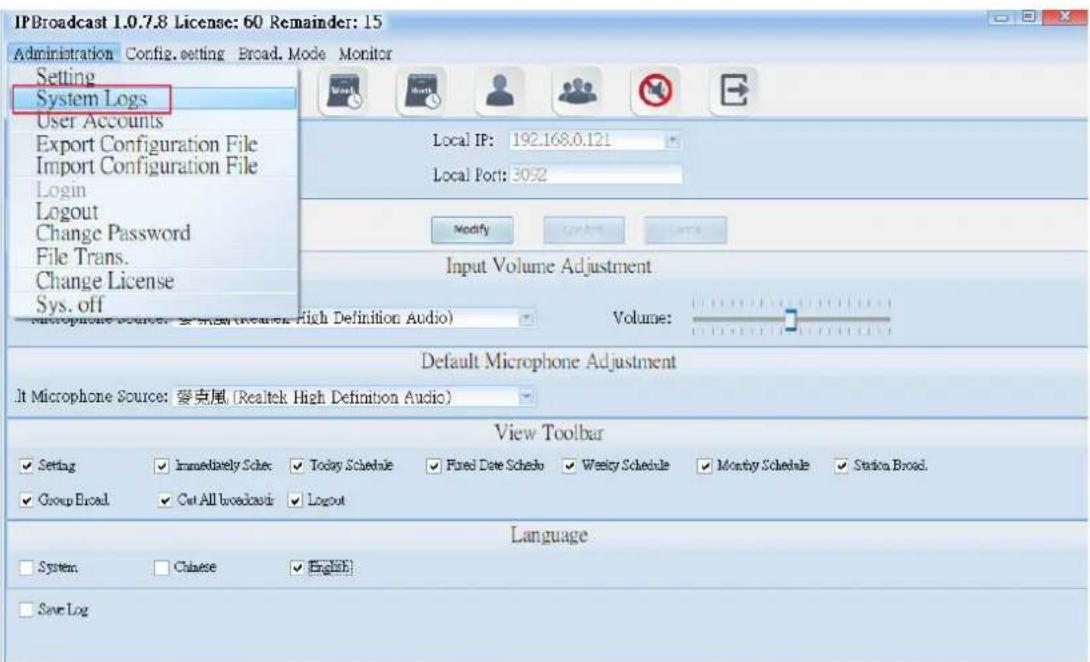Toggle the English language checkbox
The image size is (1090, 662).
point(297,567)
